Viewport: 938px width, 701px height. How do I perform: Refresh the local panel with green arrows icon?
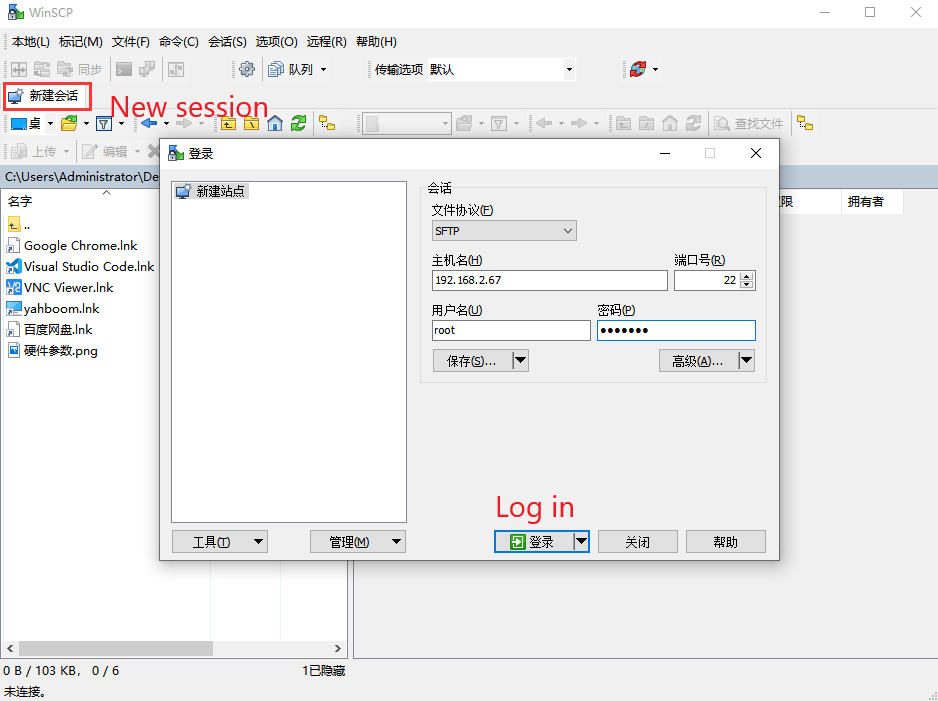(298, 123)
